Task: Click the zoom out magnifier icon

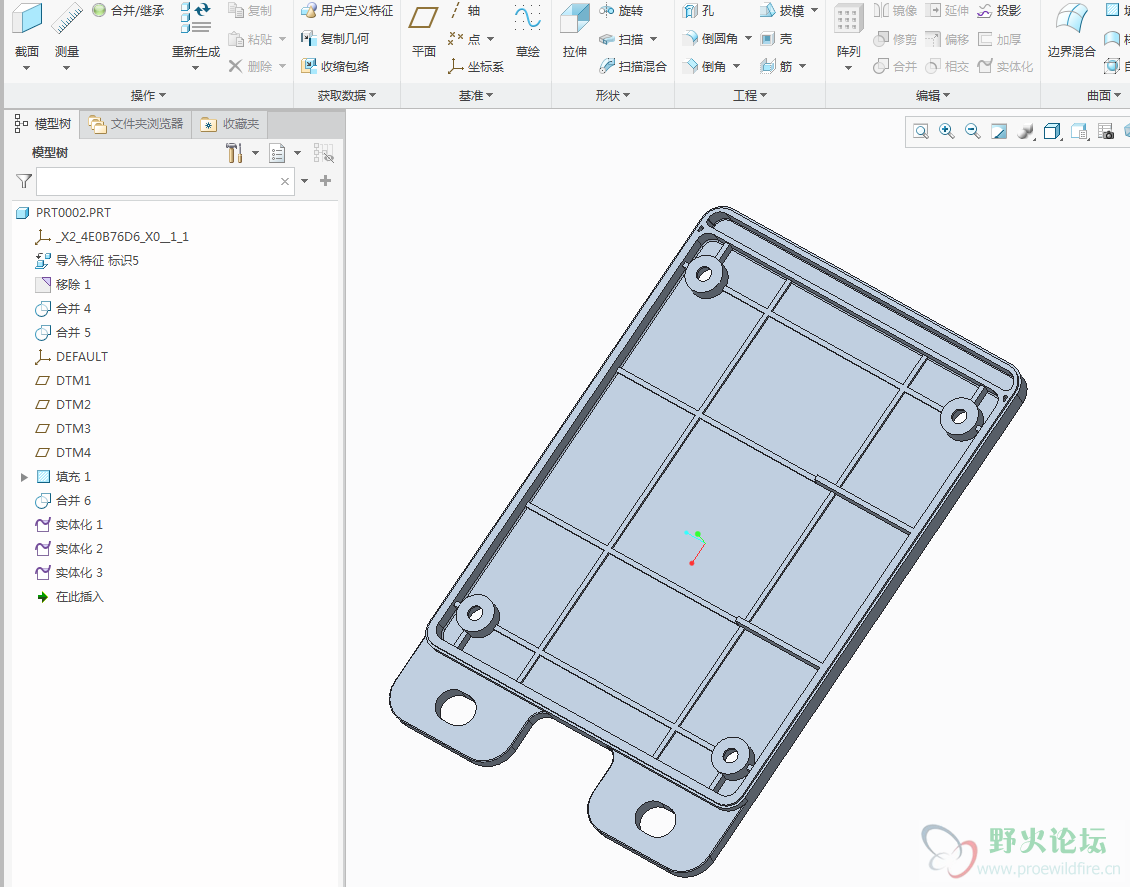Action: pyautogui.click(x=972, y=132)
